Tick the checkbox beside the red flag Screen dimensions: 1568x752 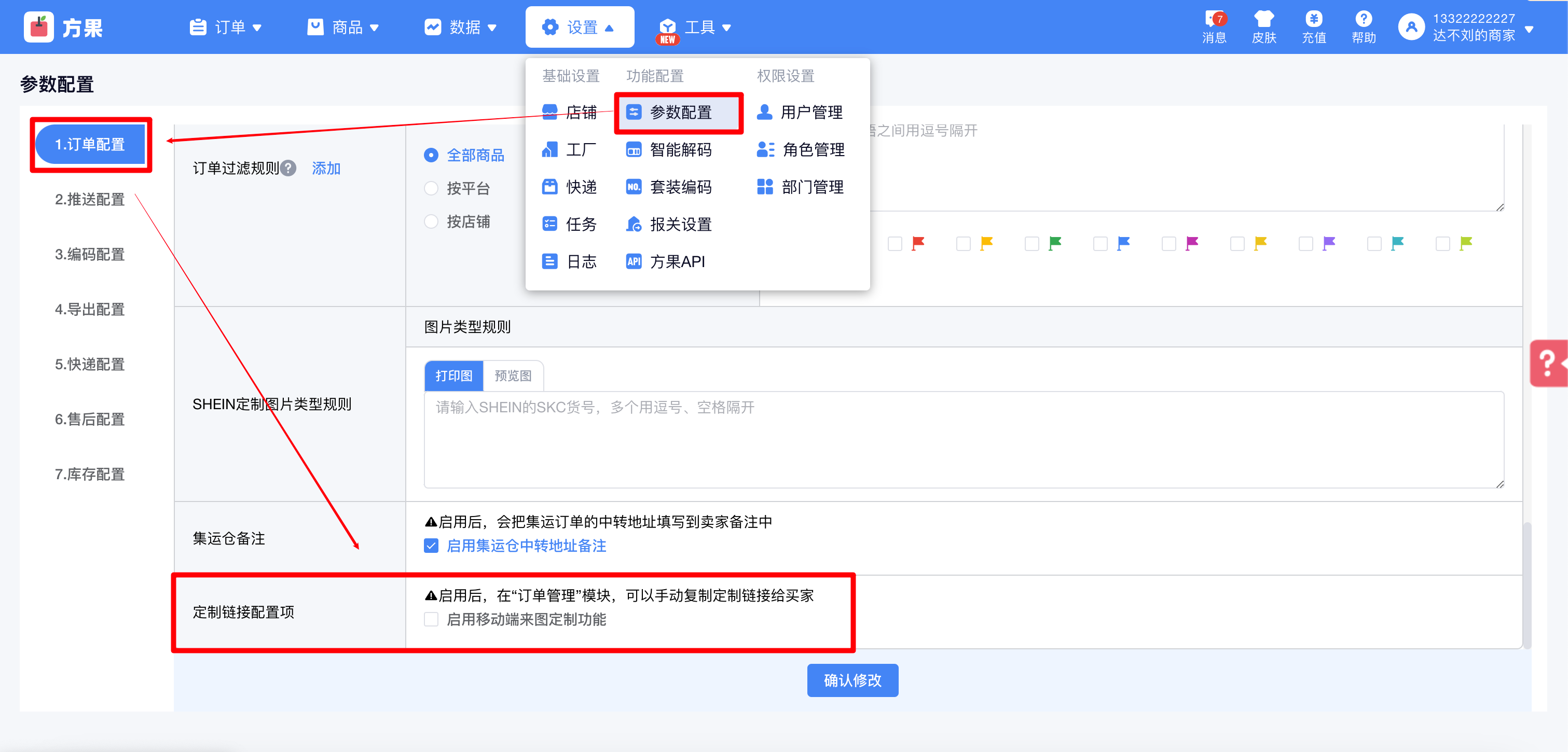(895, 244)
